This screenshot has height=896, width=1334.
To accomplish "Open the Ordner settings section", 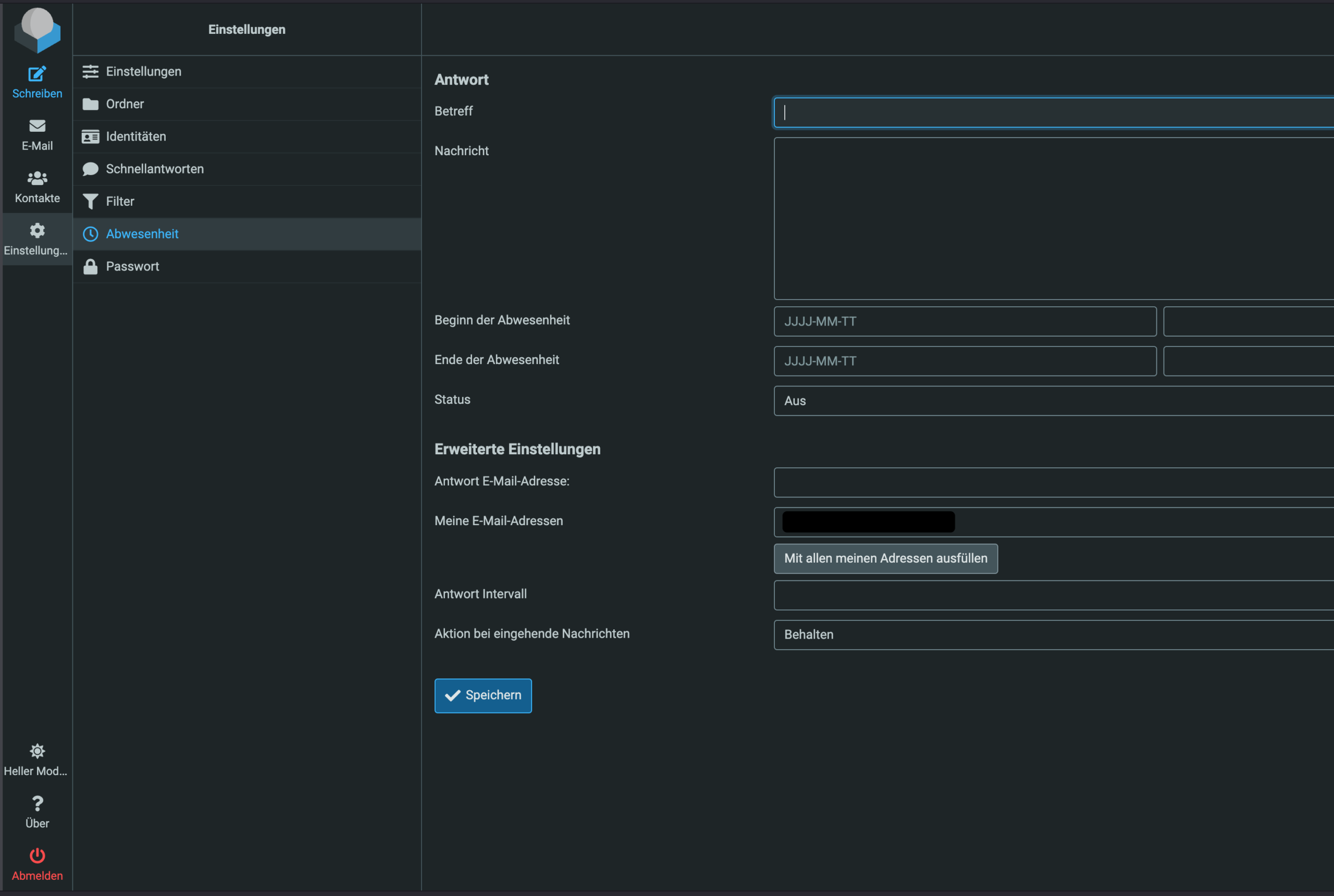I will click(x=125, y=104).
